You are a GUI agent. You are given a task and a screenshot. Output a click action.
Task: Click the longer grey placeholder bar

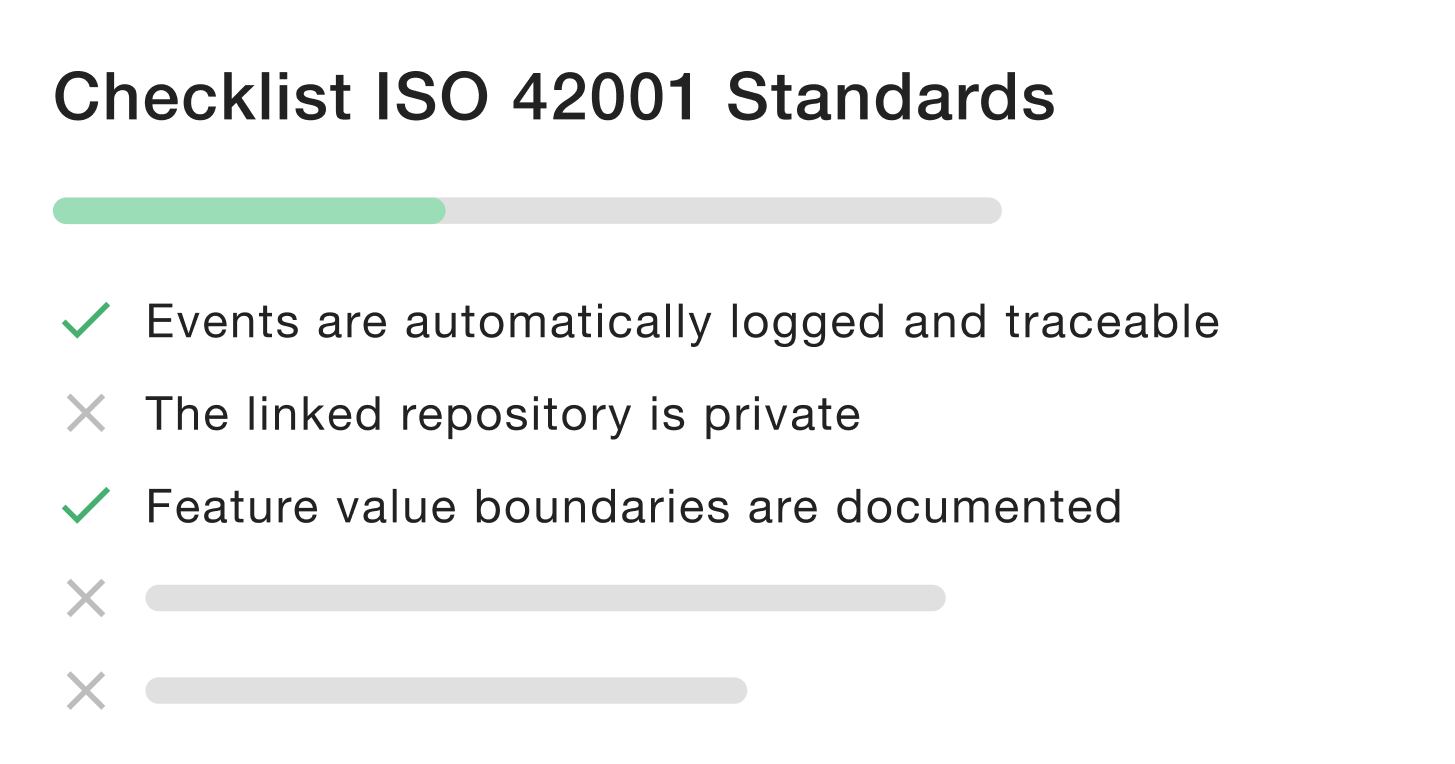(x=545, y=598)
